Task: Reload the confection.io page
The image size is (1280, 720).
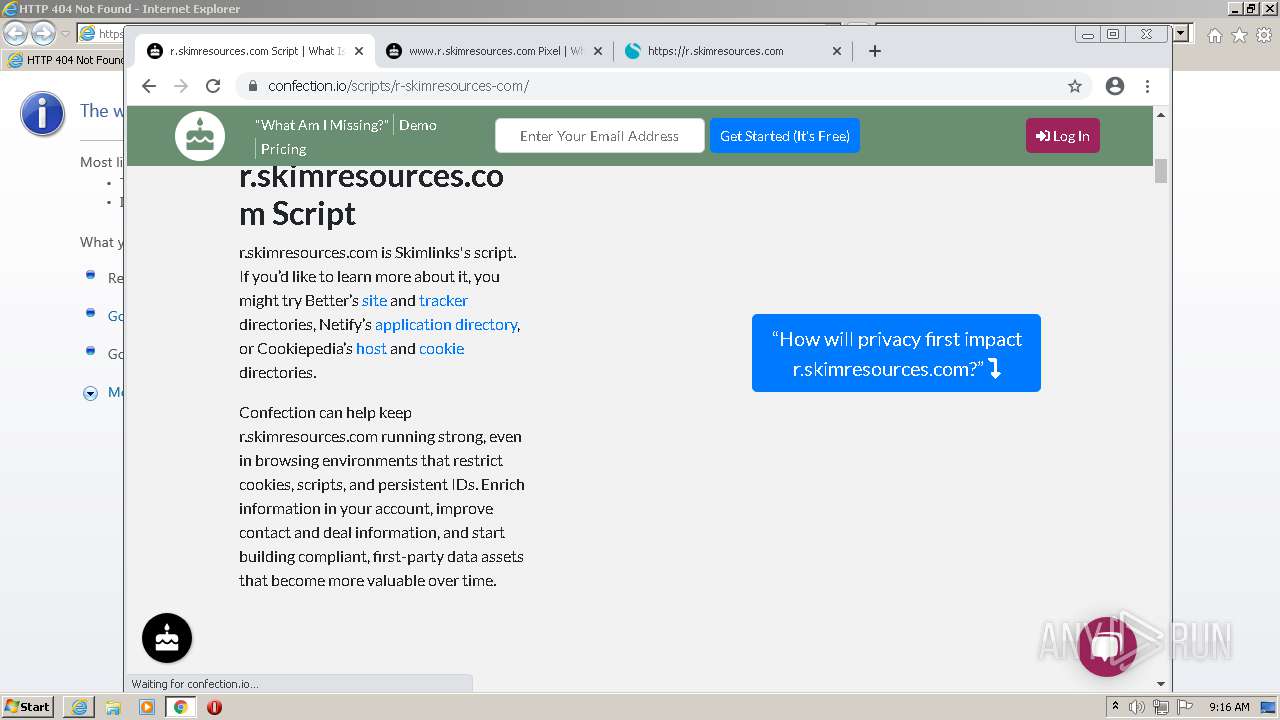Action: 213,86
